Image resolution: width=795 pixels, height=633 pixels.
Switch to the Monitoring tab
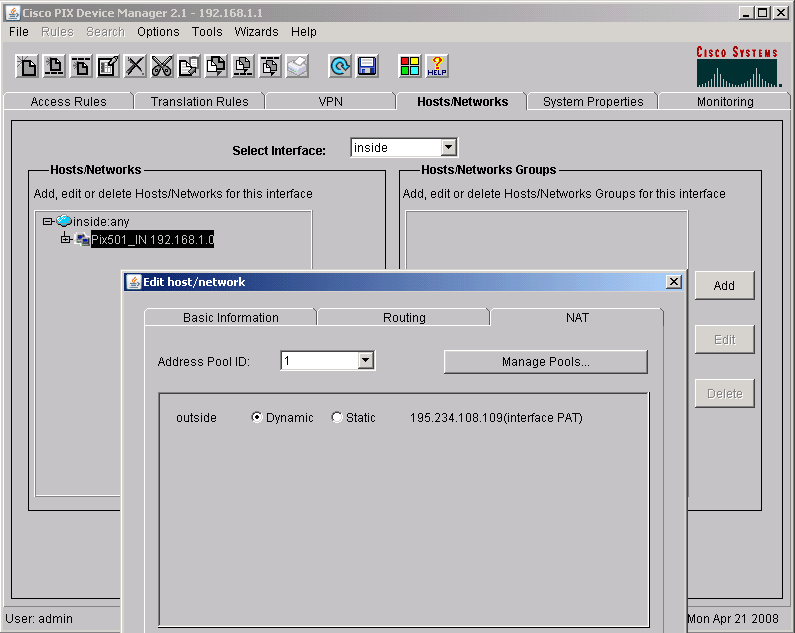click(725, 101)
